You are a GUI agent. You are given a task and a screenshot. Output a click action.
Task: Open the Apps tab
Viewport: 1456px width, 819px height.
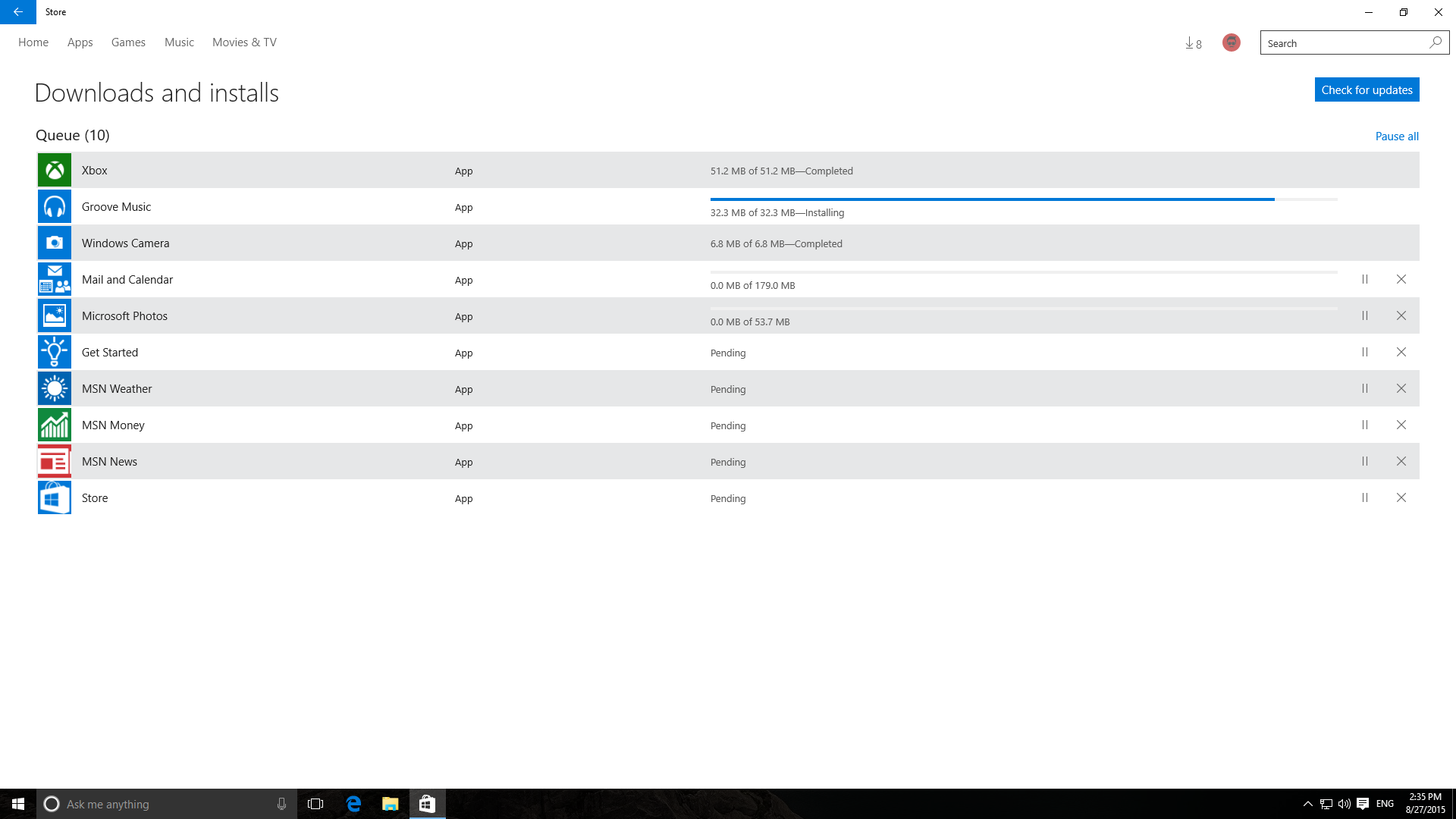80,42
